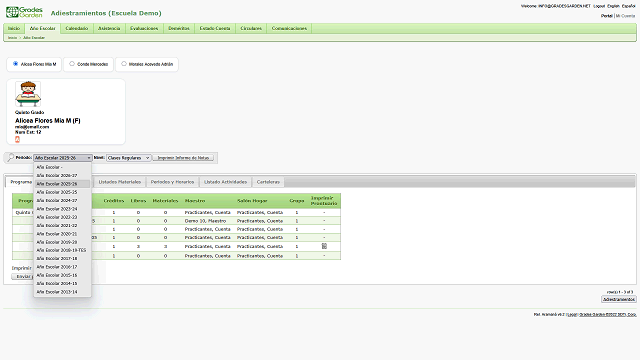Choose Año Escolar 2022-23 from list
Viewport: 640px width, 360px height.
coord(62,217)
